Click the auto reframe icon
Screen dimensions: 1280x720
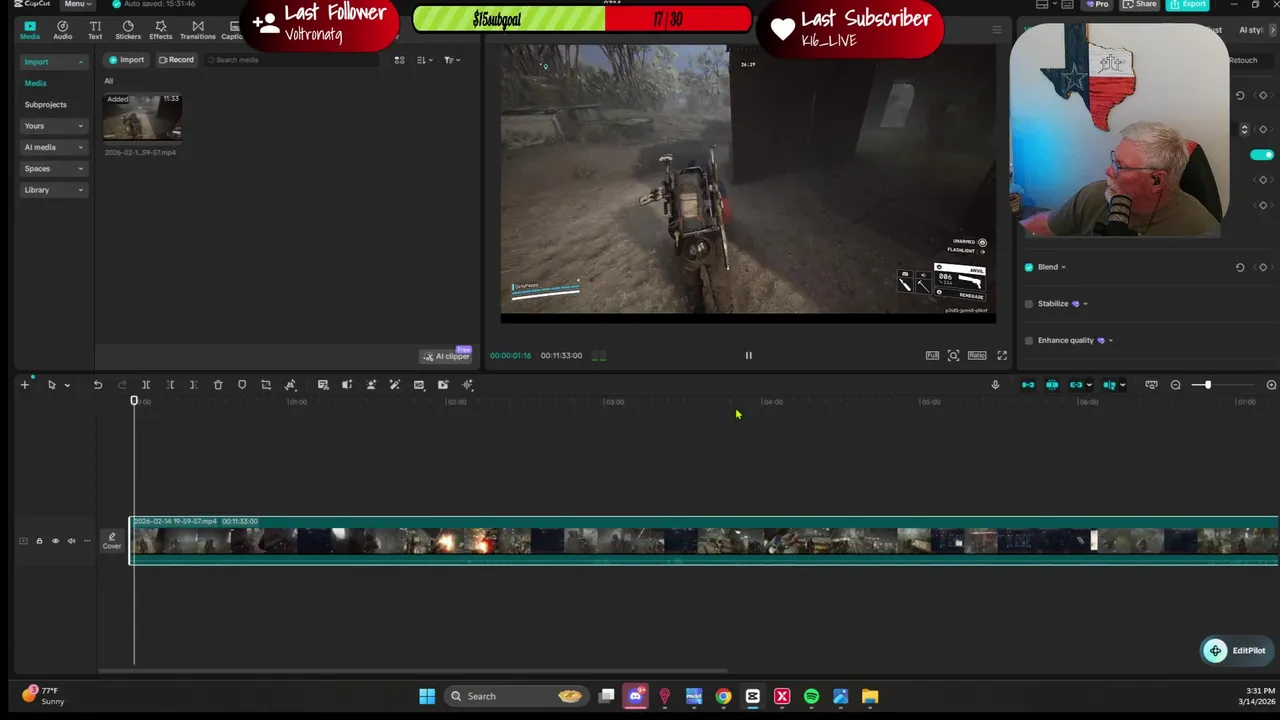[290, 385]
